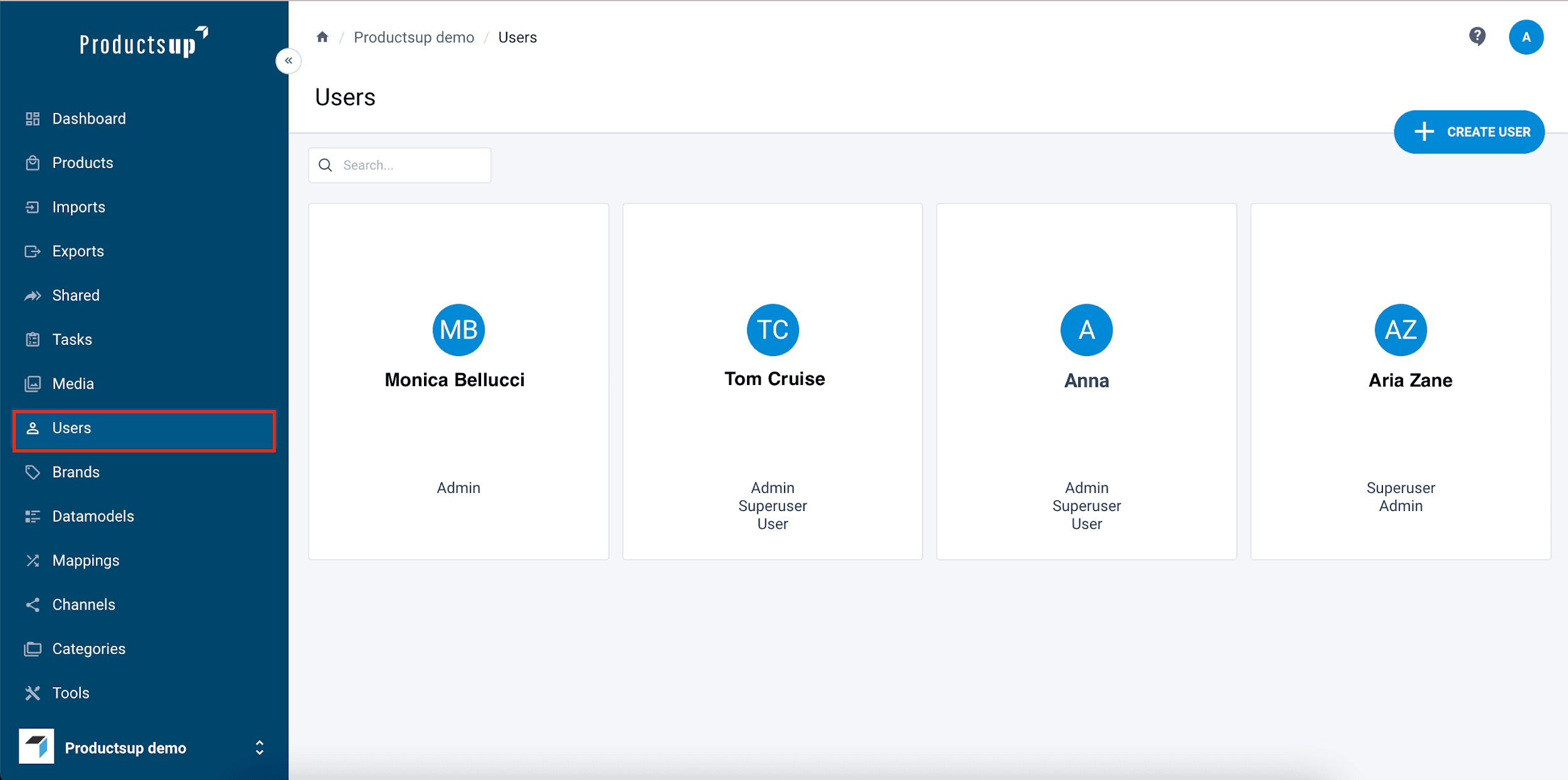
Task: Click the Mappings shuffle icon in sidebar
Action: click(33, 561)
